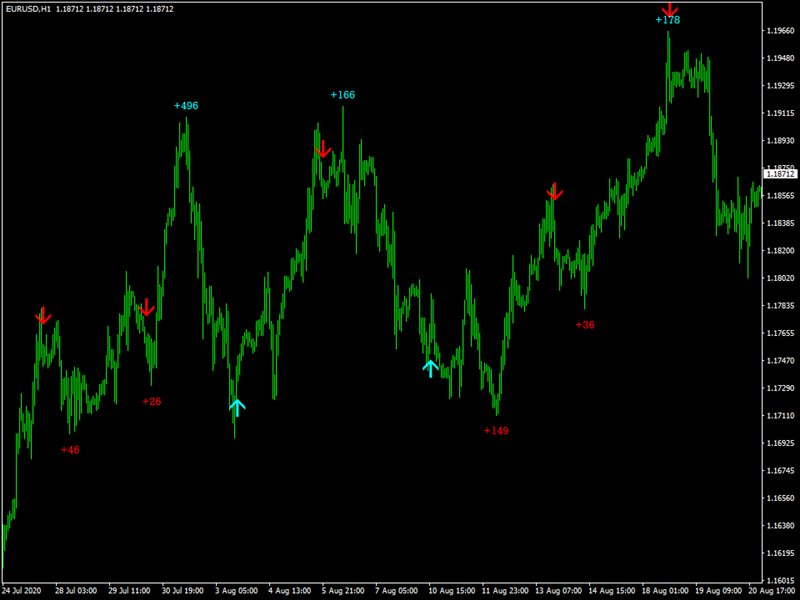800x600 pixels.
Task: Select the red sell arrow above the +36 label
Action: (555, 191)
